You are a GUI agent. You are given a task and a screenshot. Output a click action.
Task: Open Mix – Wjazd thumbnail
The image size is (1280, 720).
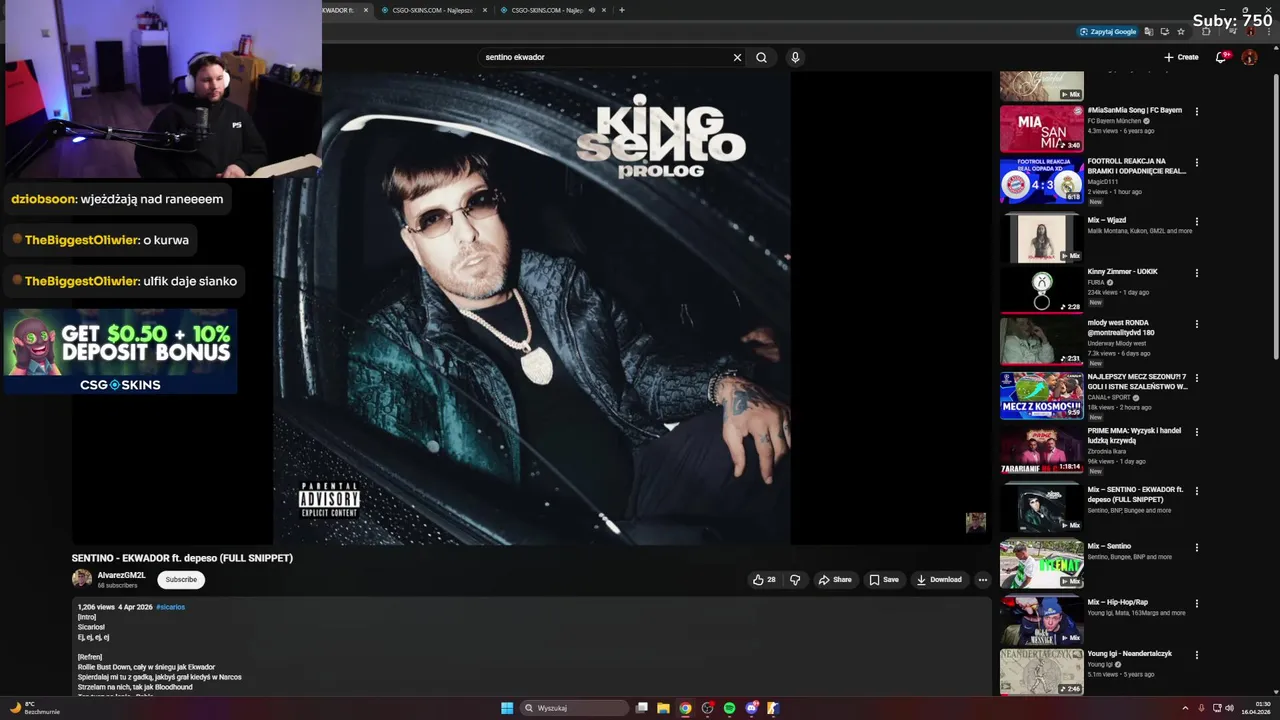[x=1041, y=239]
